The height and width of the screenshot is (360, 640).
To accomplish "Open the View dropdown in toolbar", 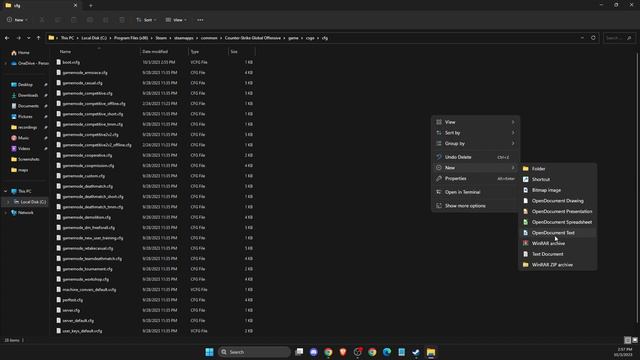I will 176,20.
